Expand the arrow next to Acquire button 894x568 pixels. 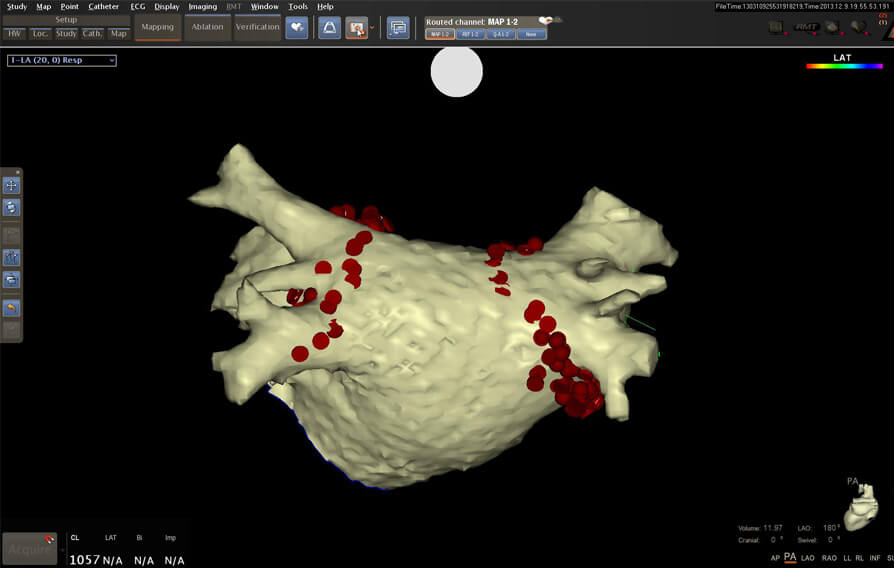tap(62, 550)
